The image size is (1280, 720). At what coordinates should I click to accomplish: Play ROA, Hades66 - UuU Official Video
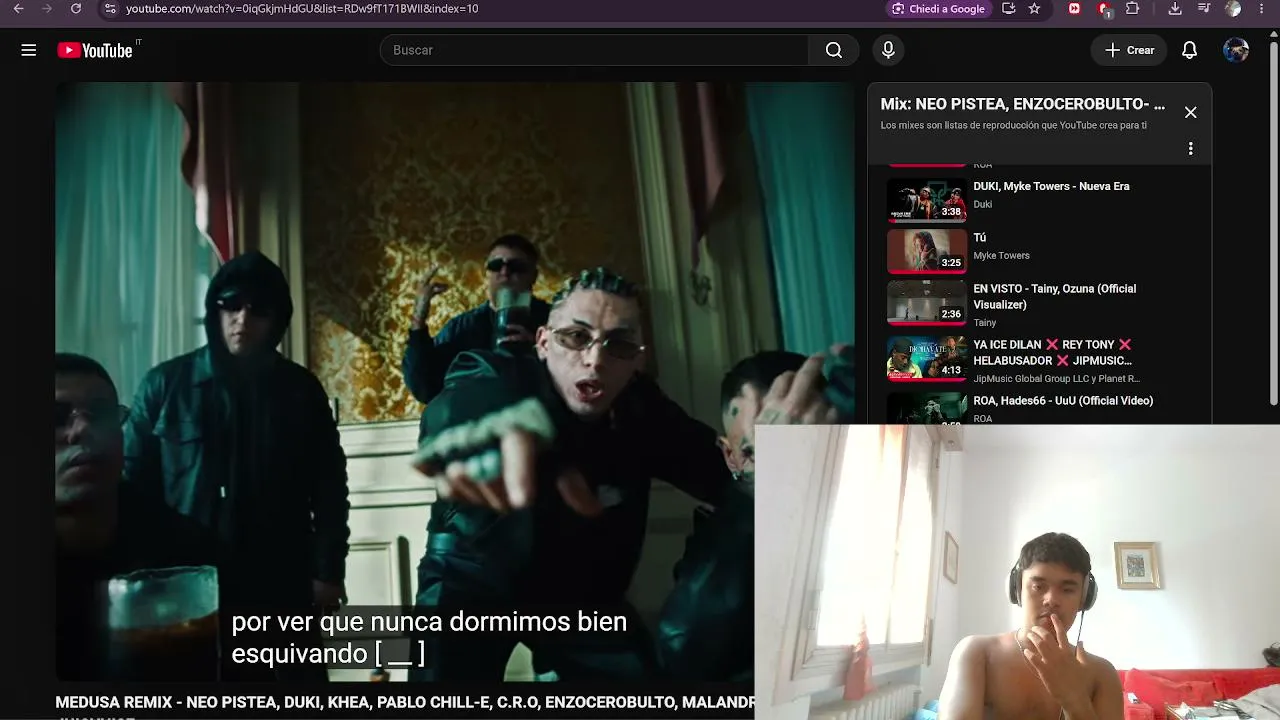[1063, 401]
